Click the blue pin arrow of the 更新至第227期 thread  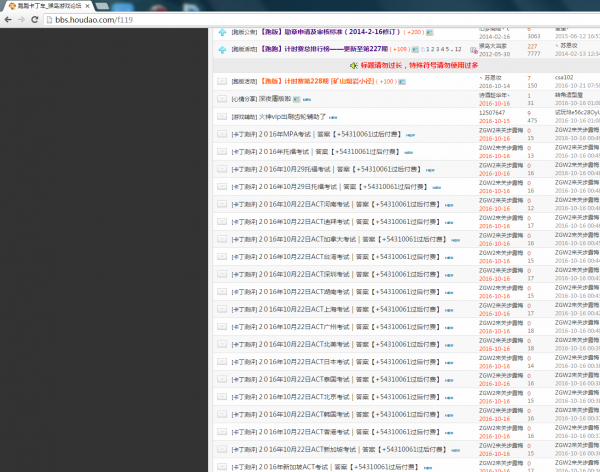tap(222, 50)
